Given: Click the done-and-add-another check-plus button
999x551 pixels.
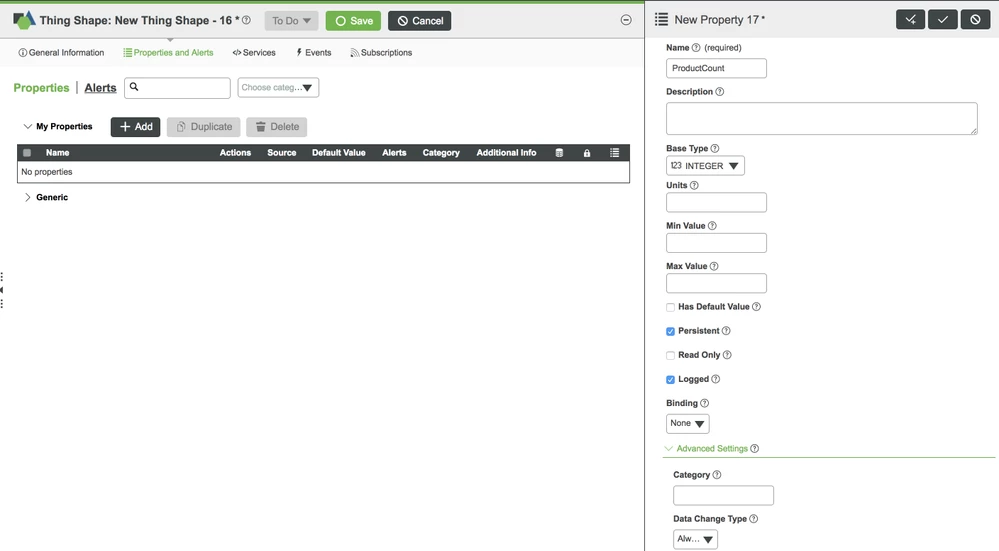Looking at the screenshot, I should point(910,20).
